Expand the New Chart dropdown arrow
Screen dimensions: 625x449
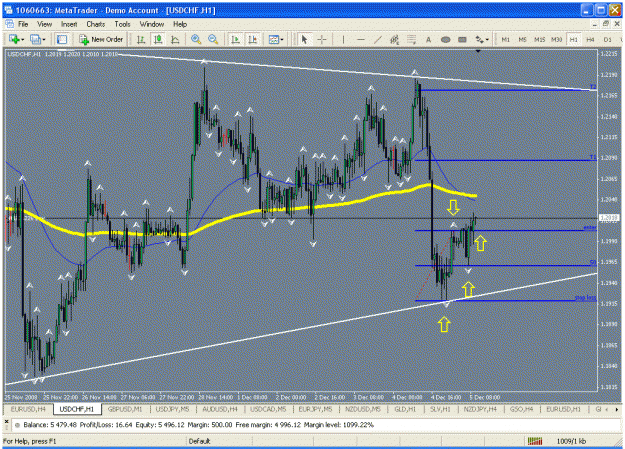23,40
